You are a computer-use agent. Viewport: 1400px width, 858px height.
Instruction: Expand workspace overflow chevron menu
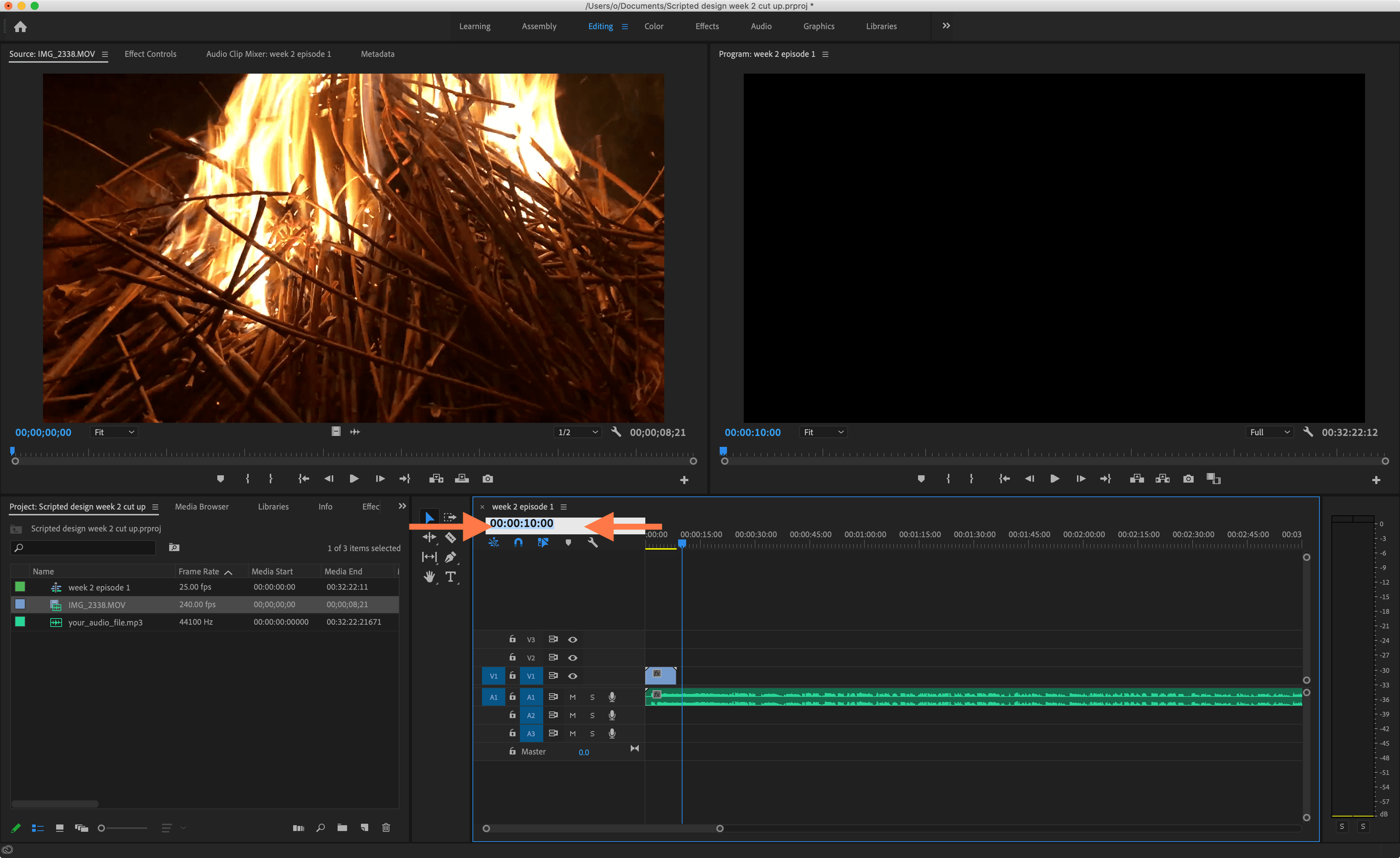tap(946, 26)
